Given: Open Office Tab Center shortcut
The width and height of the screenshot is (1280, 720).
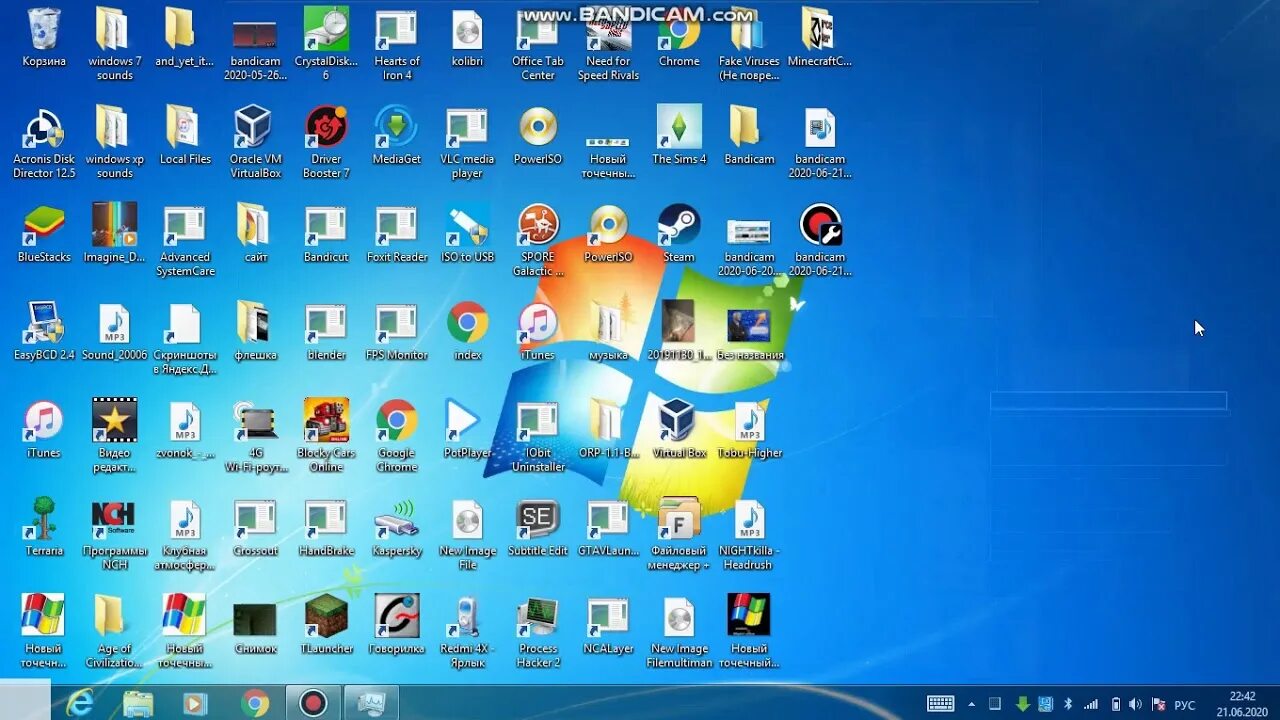Looking at the screenshot, I should (x=538, y=30).
